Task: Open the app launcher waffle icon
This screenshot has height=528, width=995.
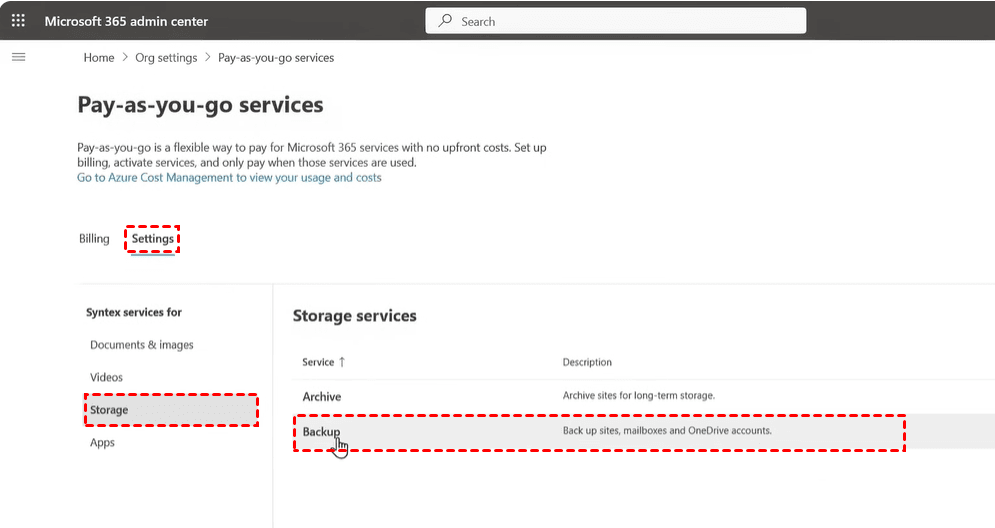Action: [x=18, y=21]
